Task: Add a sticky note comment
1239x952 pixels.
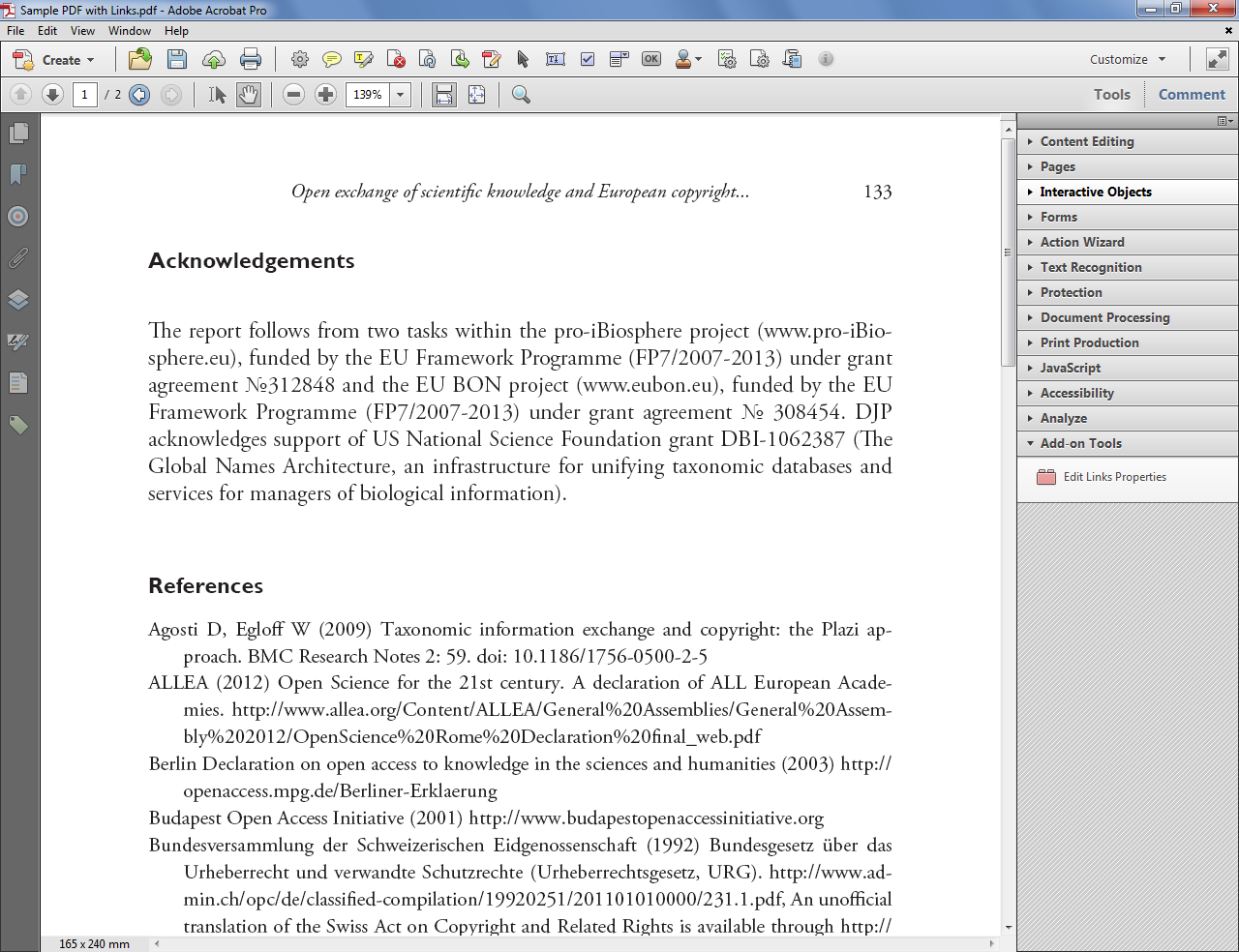Action: (332, 59)
